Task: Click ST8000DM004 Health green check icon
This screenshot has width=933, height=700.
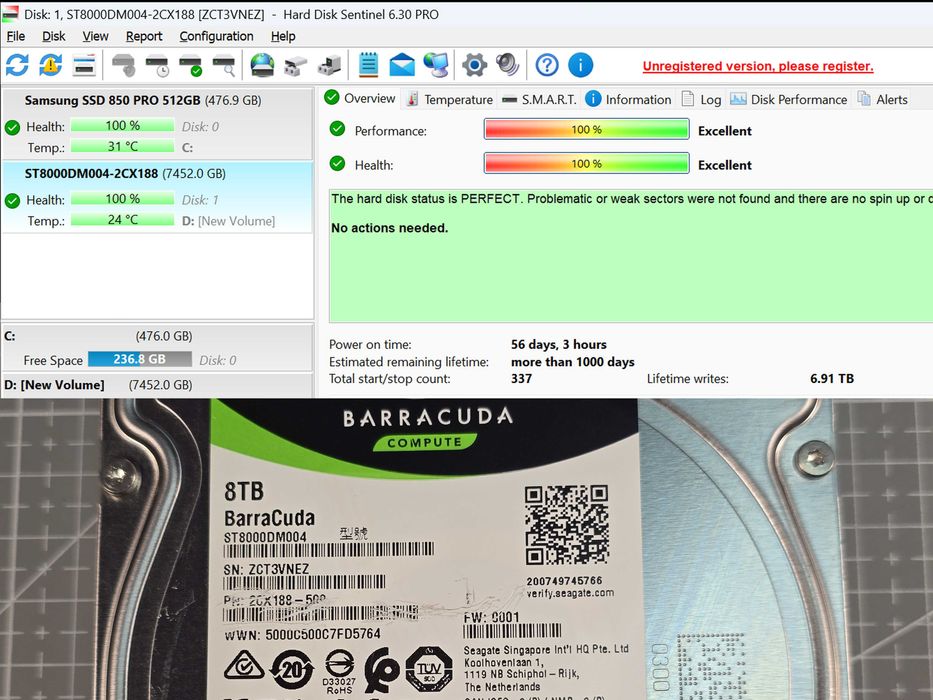Action: (x=12, y=200)
